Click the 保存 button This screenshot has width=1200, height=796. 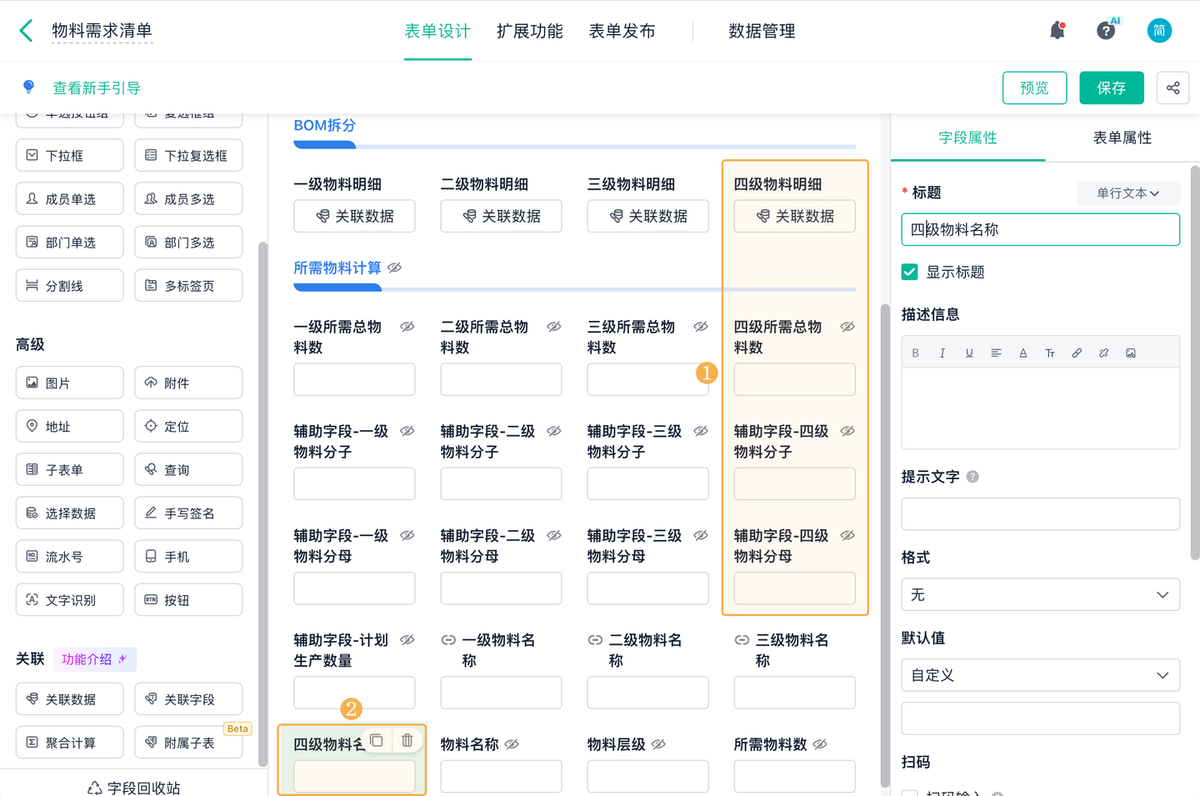pos(1111,88)
